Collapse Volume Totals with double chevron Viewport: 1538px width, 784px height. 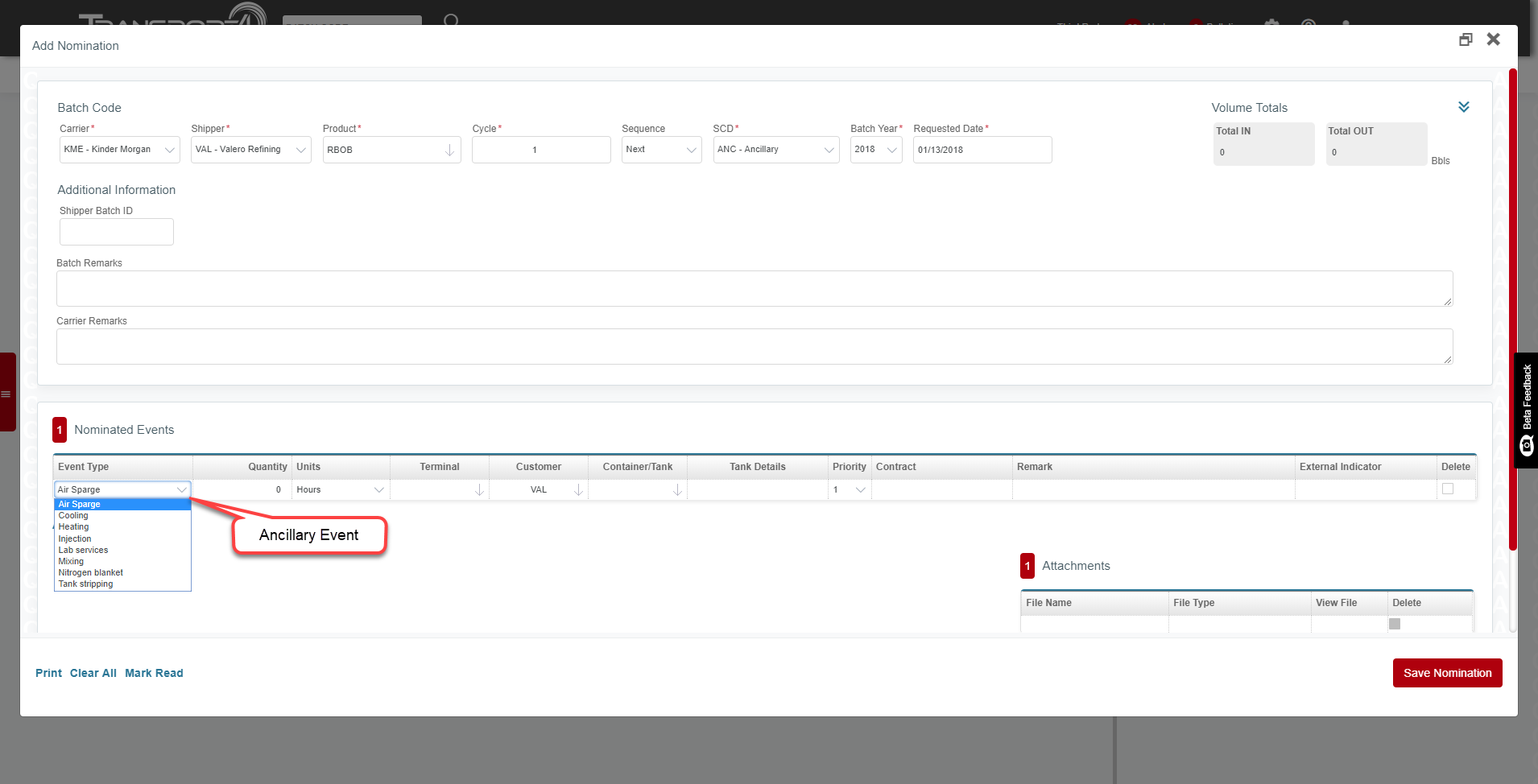click(1463, 107)
